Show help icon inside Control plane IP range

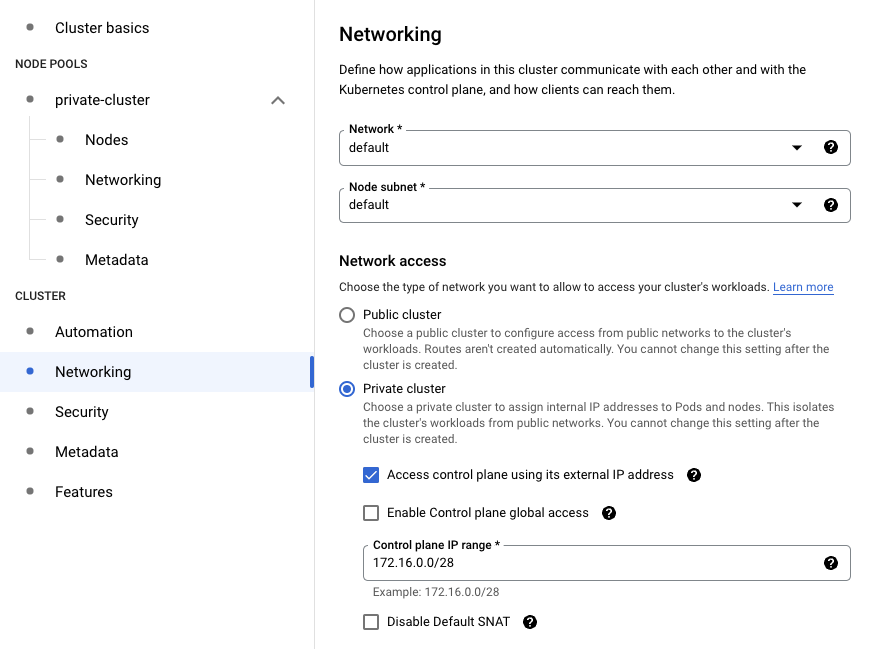831,563
